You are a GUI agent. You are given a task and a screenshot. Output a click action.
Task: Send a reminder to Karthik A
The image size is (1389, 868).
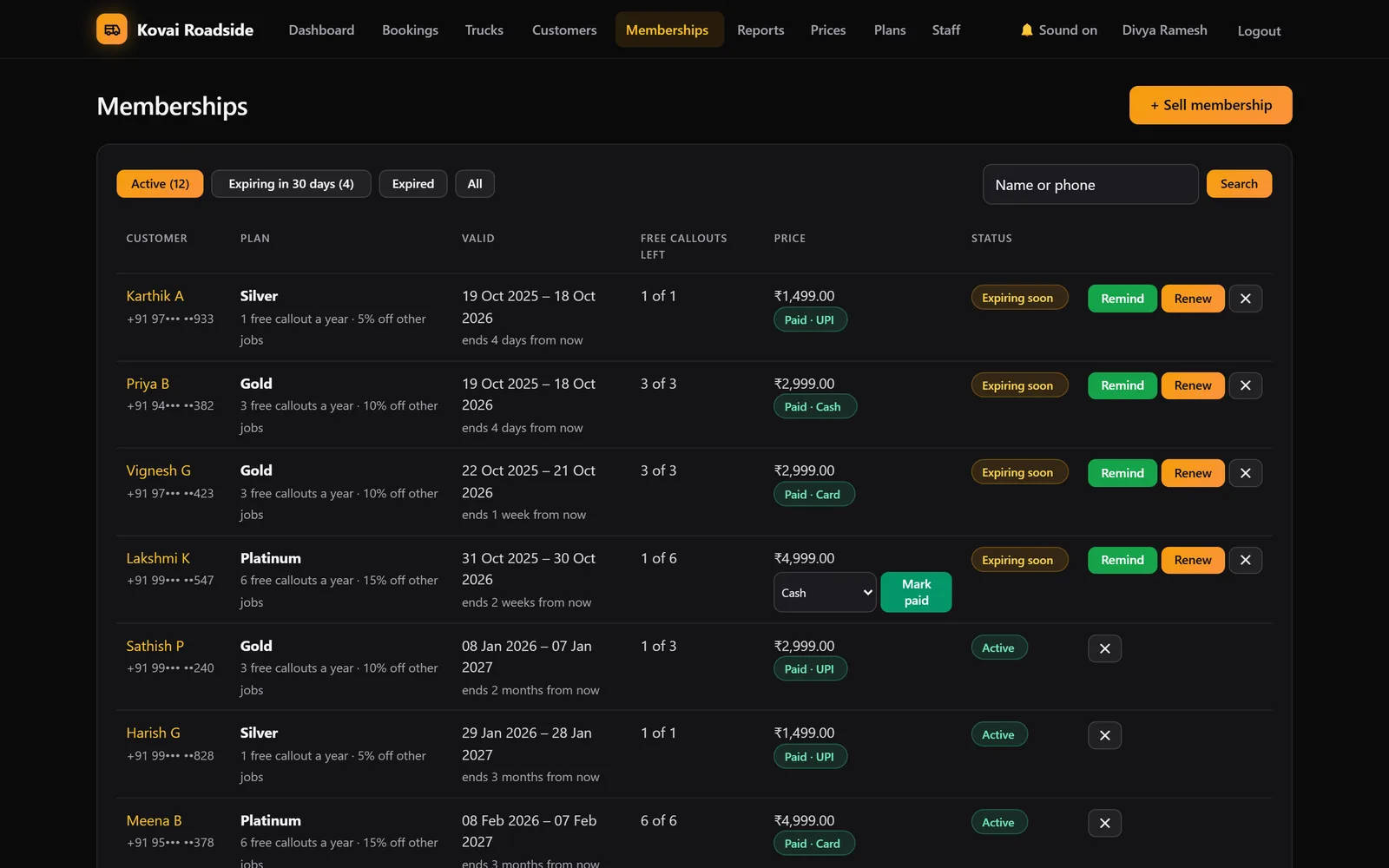click(x=1122, y=299)
